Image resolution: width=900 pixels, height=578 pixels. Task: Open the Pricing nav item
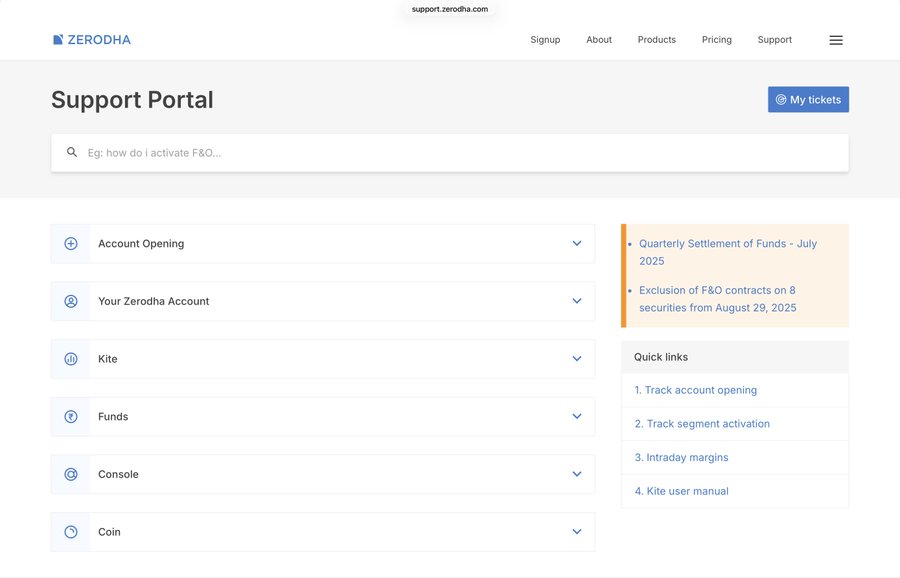[x=716, y=40]
